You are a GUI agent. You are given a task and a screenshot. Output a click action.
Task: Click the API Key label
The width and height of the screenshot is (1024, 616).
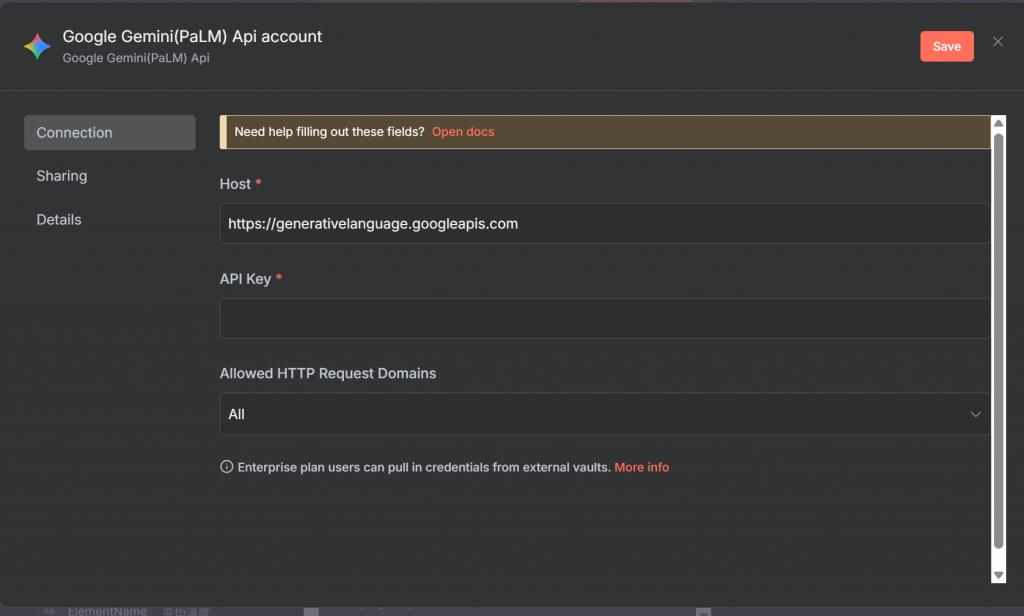pos(245,279)
